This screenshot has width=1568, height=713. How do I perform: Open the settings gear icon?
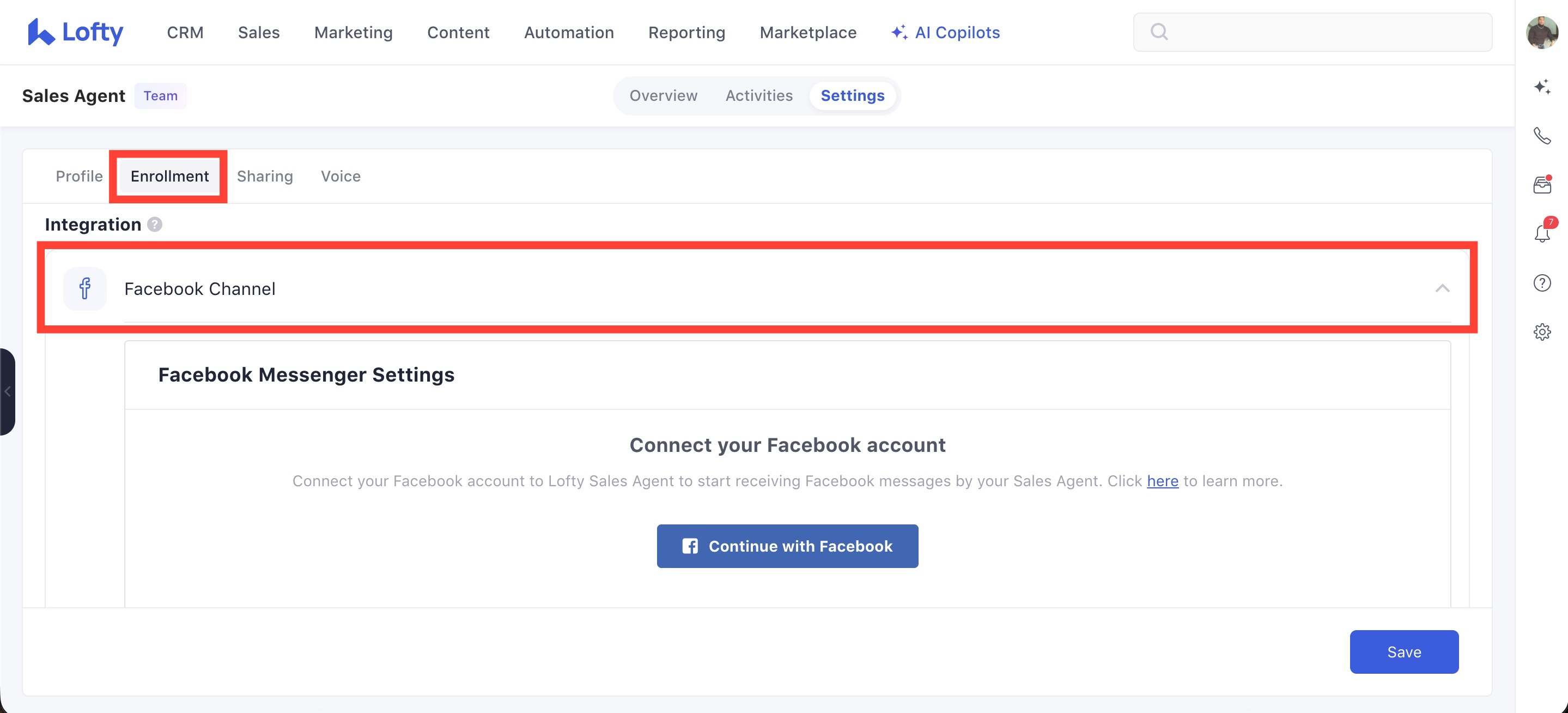coord(1542,332)
